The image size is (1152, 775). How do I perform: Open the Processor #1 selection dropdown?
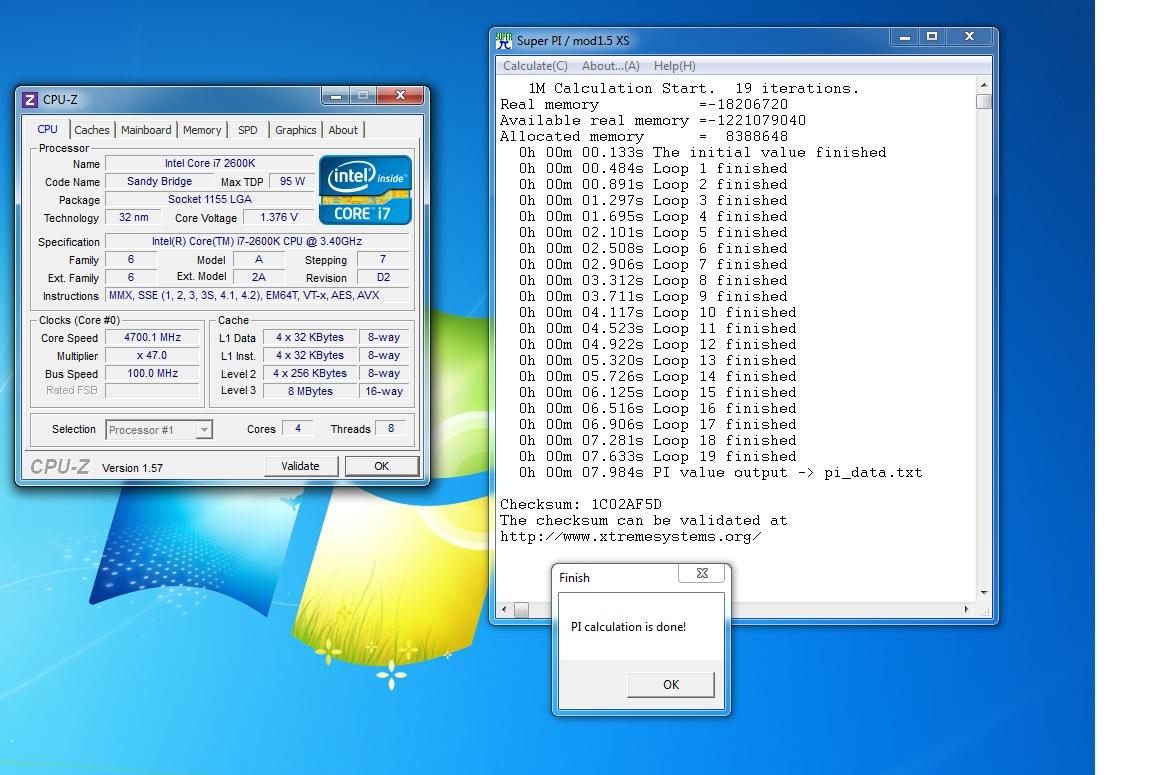(204, 430)
